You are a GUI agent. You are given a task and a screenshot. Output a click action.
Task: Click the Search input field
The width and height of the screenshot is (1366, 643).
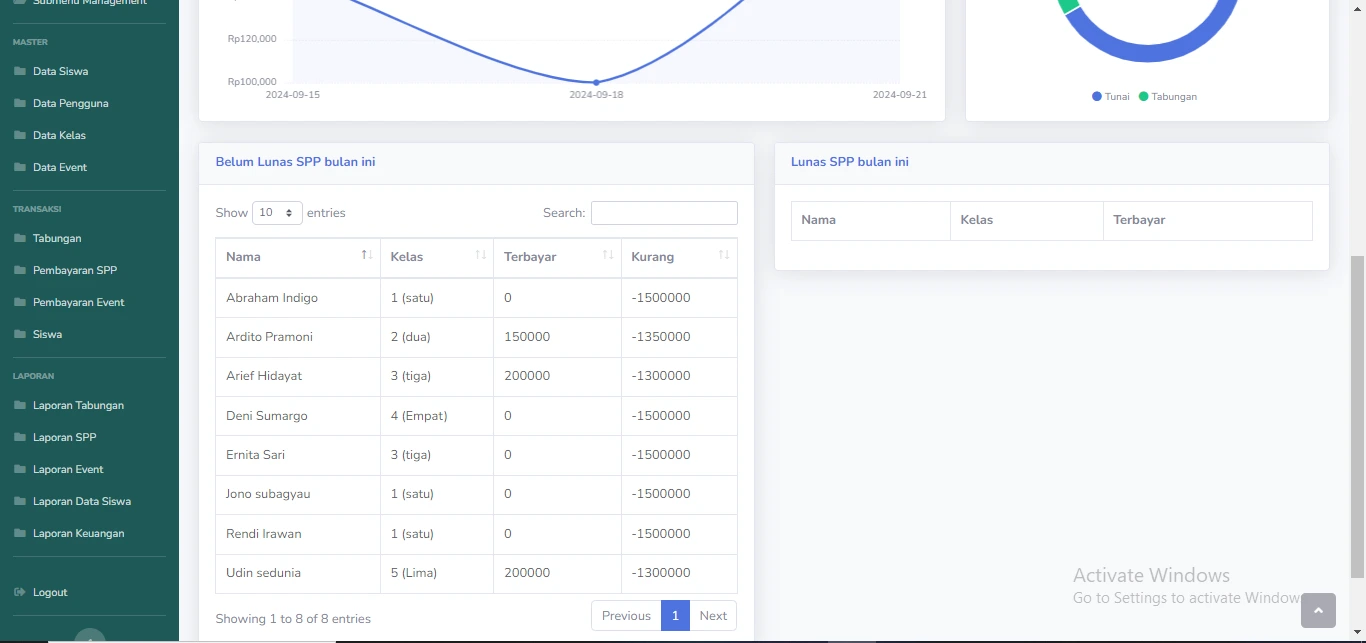pos(664,213)
